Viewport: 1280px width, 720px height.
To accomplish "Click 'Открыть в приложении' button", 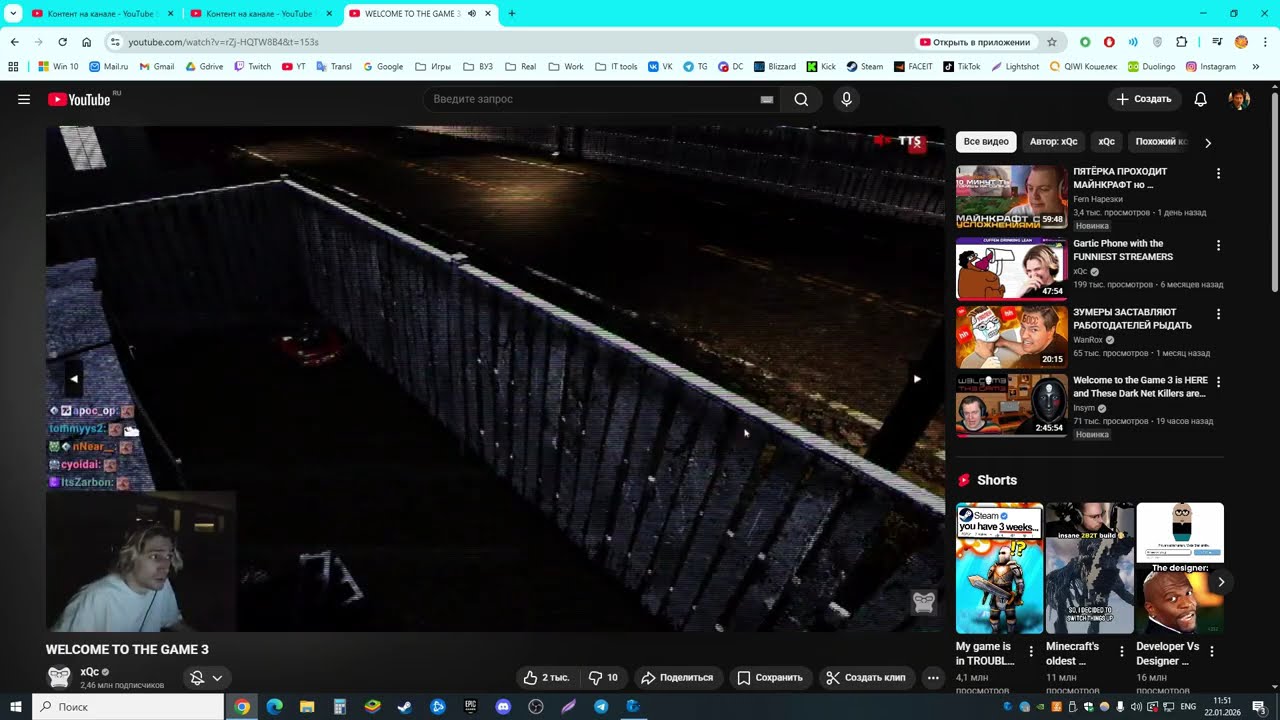I will (x=974, y=42).
